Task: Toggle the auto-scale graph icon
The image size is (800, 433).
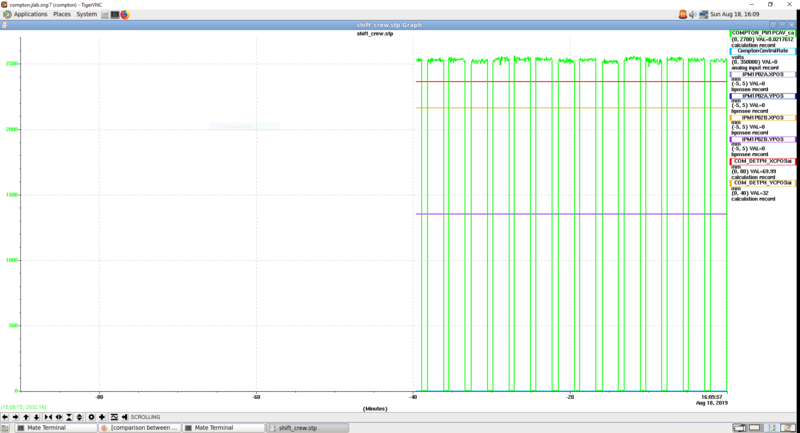Action: pyautogui.click(x=114, y=417)
